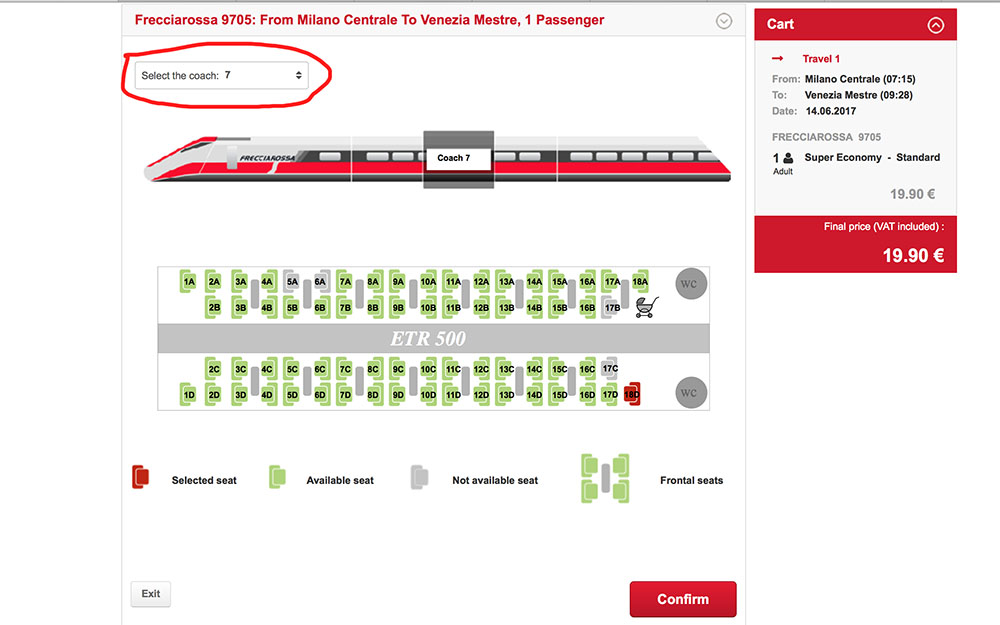This screenshot has width=1000, height=625.
Task: Choose seat 16A
Action: coord(587,281)
